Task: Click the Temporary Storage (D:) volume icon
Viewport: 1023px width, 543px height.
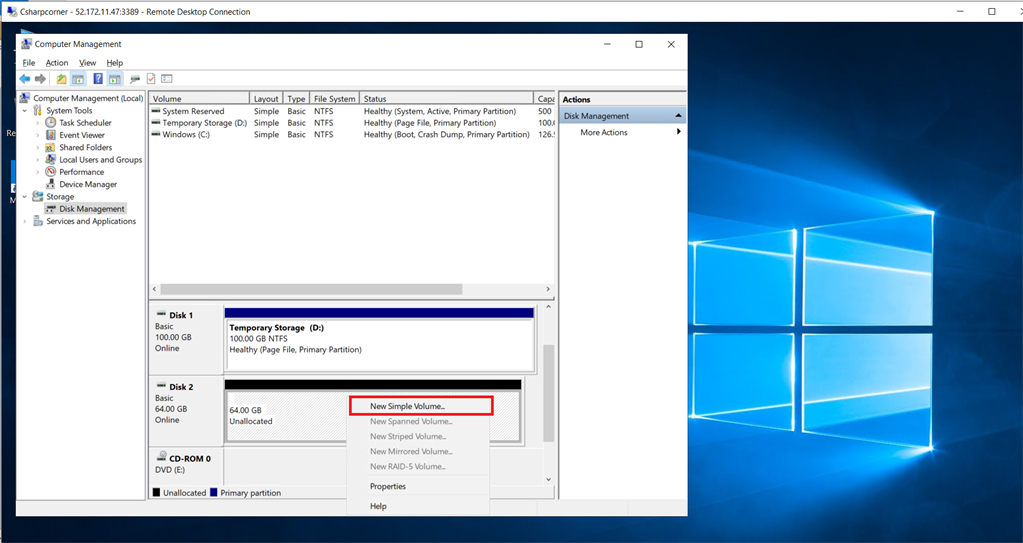Action: 156,123
